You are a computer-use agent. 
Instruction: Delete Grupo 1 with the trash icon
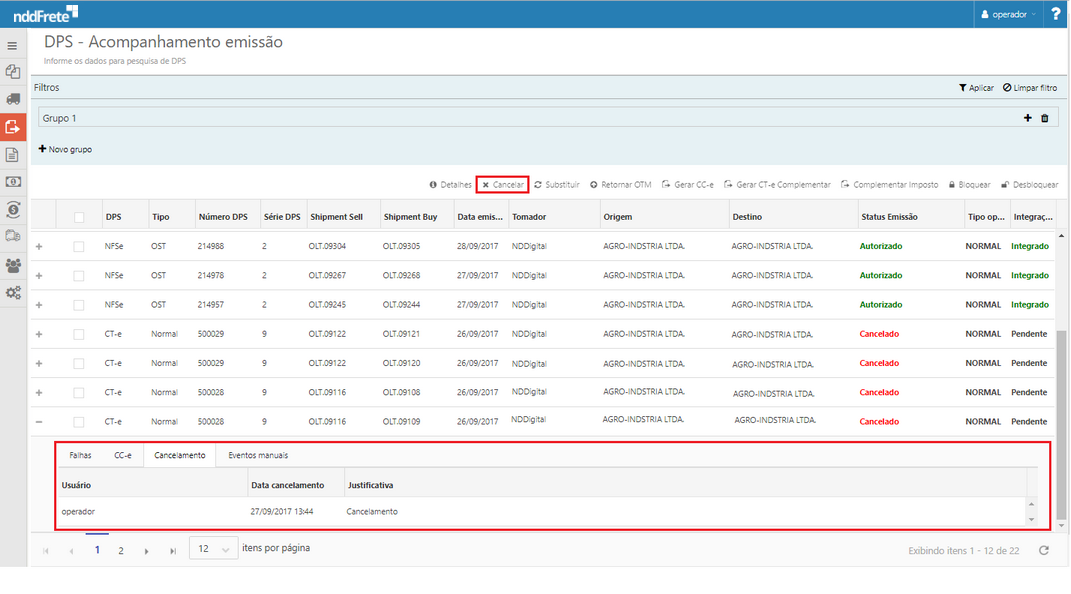[1045, 118]
